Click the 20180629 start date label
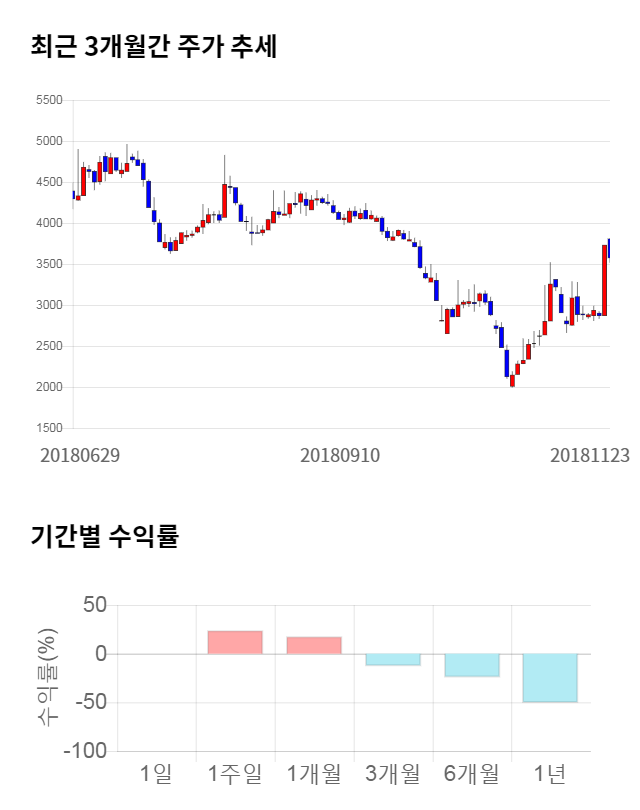 point(80,455)
